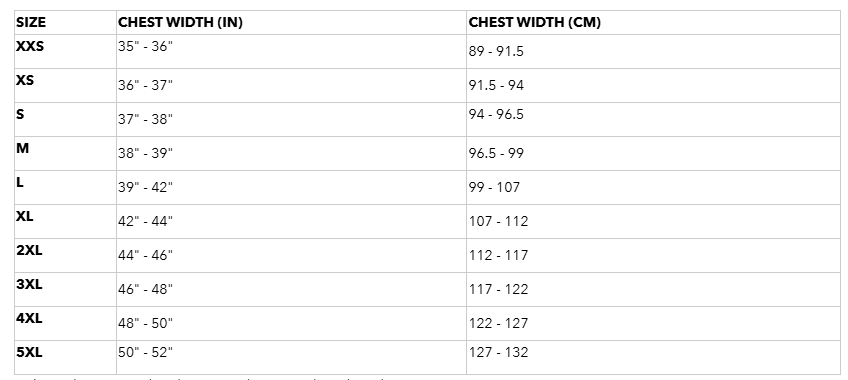The height and width of the screenshot is (380, 848).
Task: Click the 35" - 36" inches cell
Action: [145, 46]
